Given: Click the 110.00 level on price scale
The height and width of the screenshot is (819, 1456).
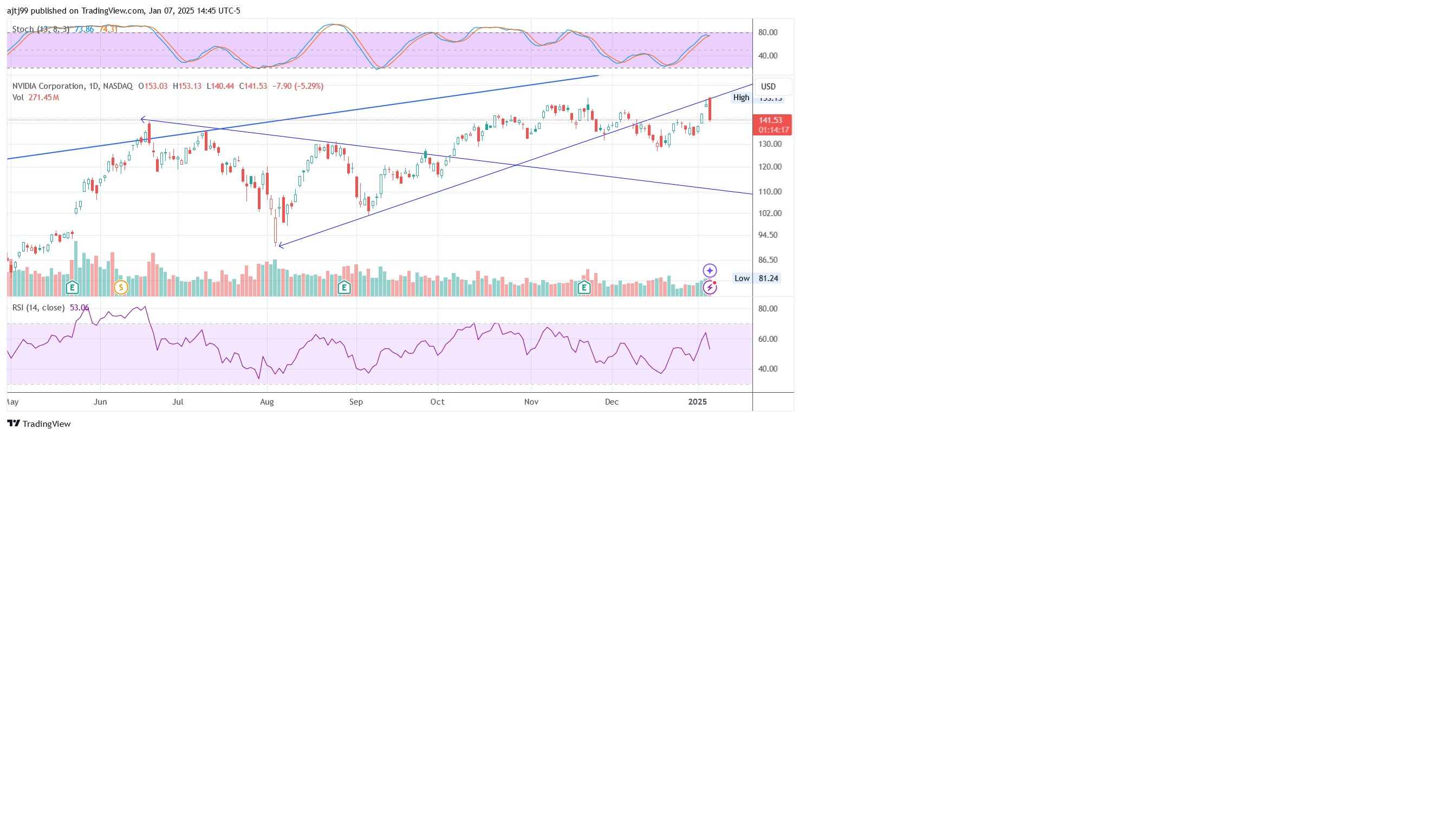Looking at the screenshot, I should pyautogui.click(x=769, y=192).
